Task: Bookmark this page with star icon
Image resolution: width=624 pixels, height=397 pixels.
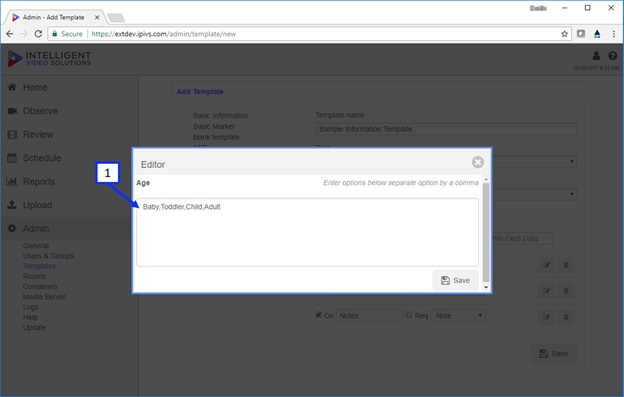Action: click(x=564, y=34)
